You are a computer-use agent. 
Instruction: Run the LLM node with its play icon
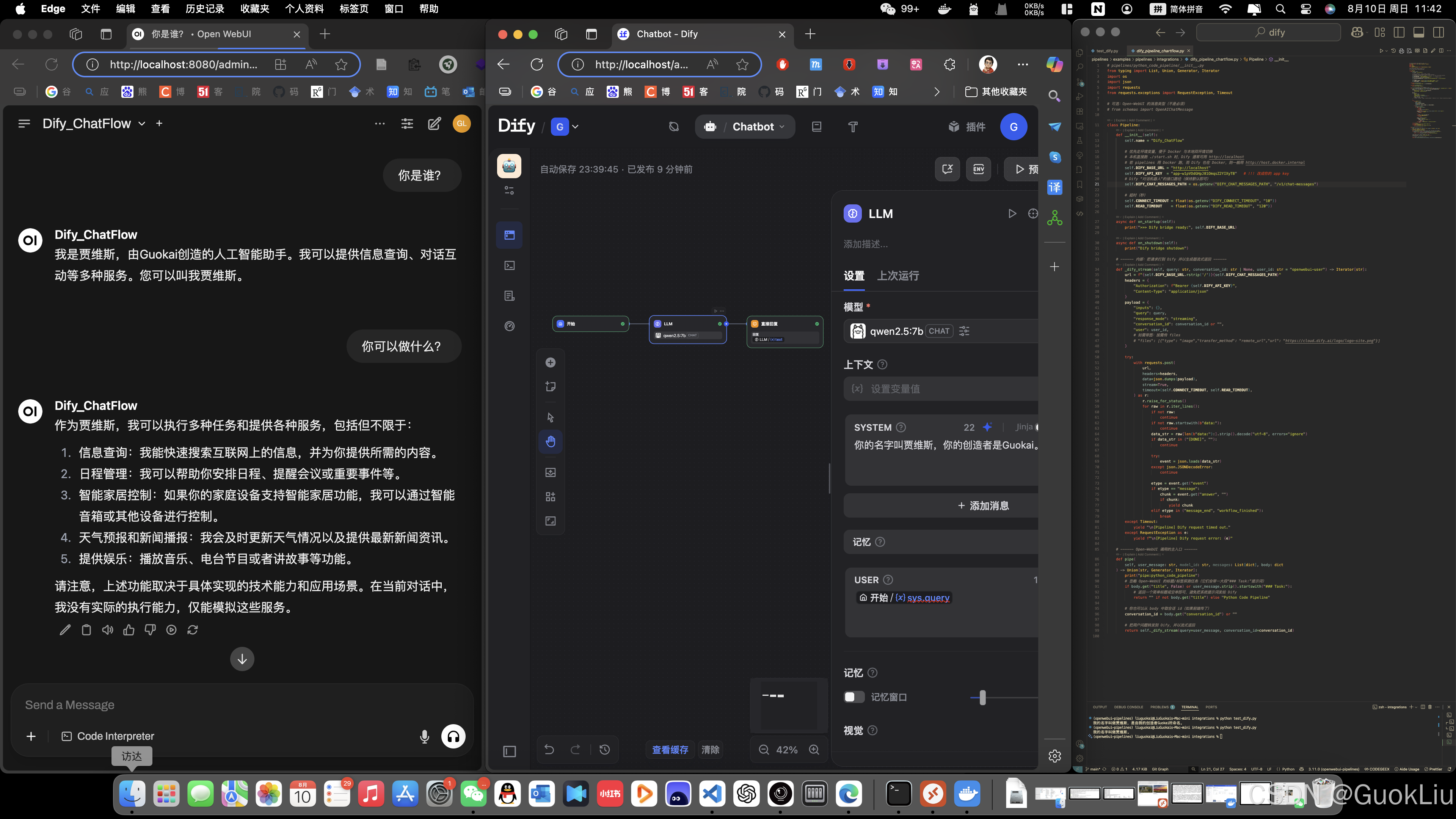tap(1012, 213)
